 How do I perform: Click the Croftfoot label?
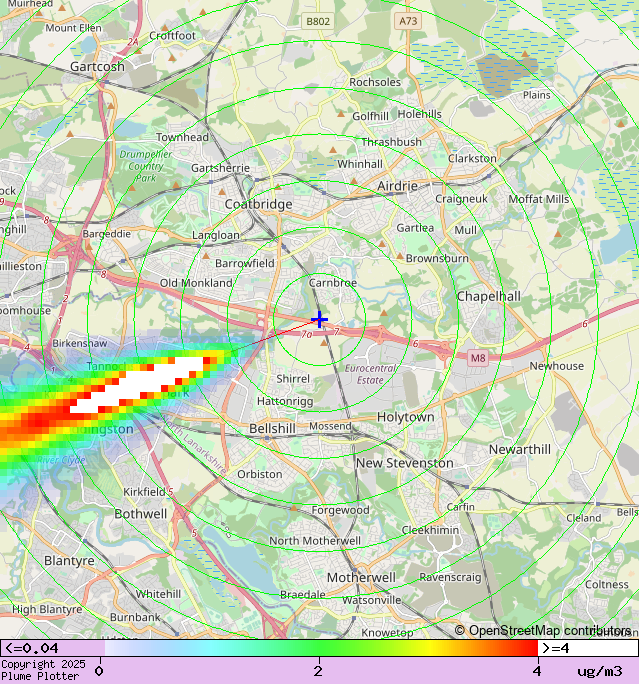(172, 36)
